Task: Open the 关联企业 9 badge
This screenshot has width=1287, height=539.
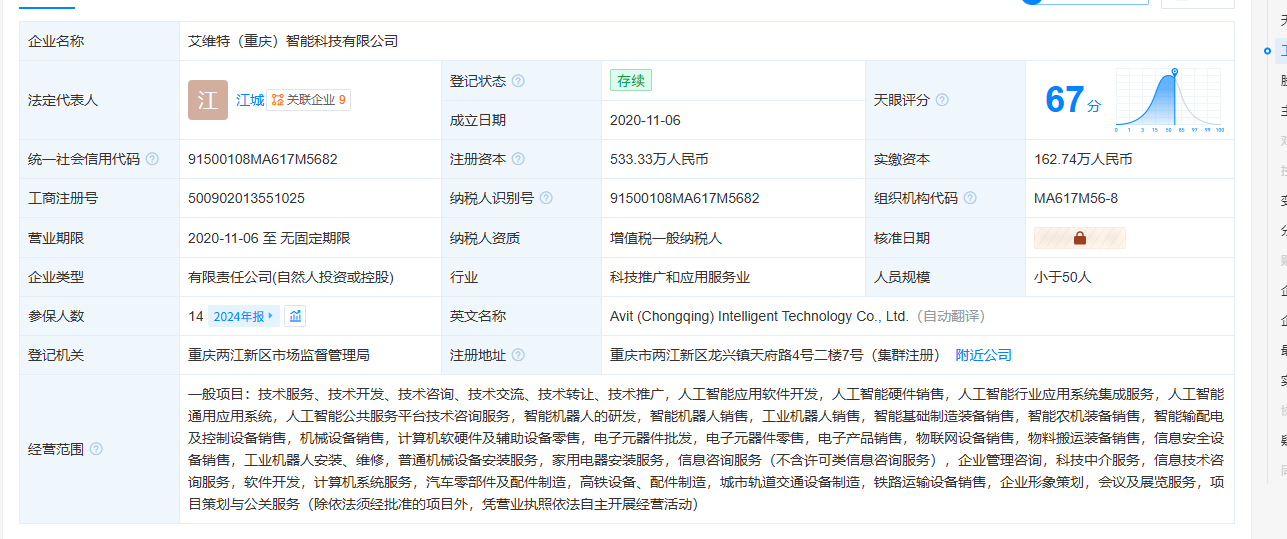Action: [309, 100]
